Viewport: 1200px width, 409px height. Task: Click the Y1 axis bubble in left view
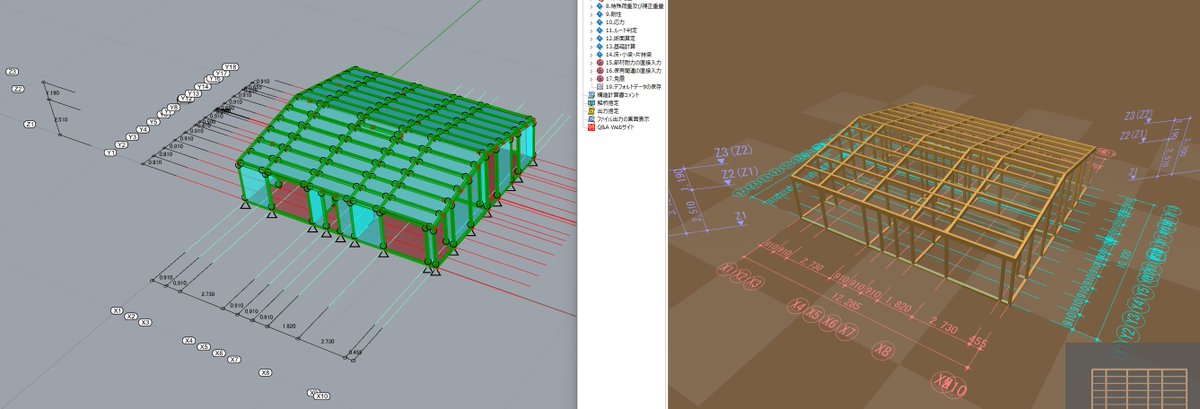point(110,152)
